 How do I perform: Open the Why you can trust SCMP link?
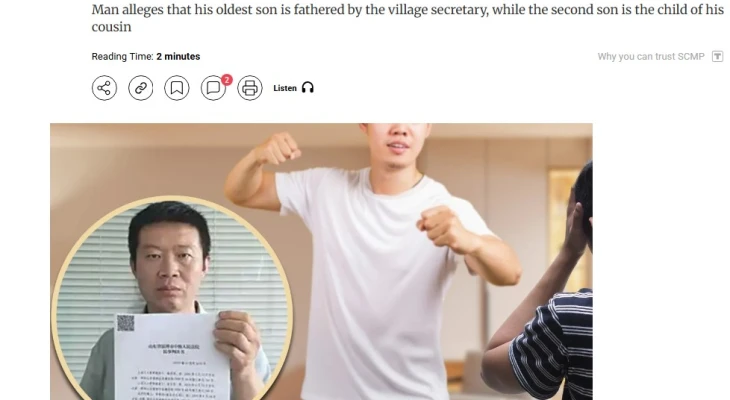coord(651,56)
